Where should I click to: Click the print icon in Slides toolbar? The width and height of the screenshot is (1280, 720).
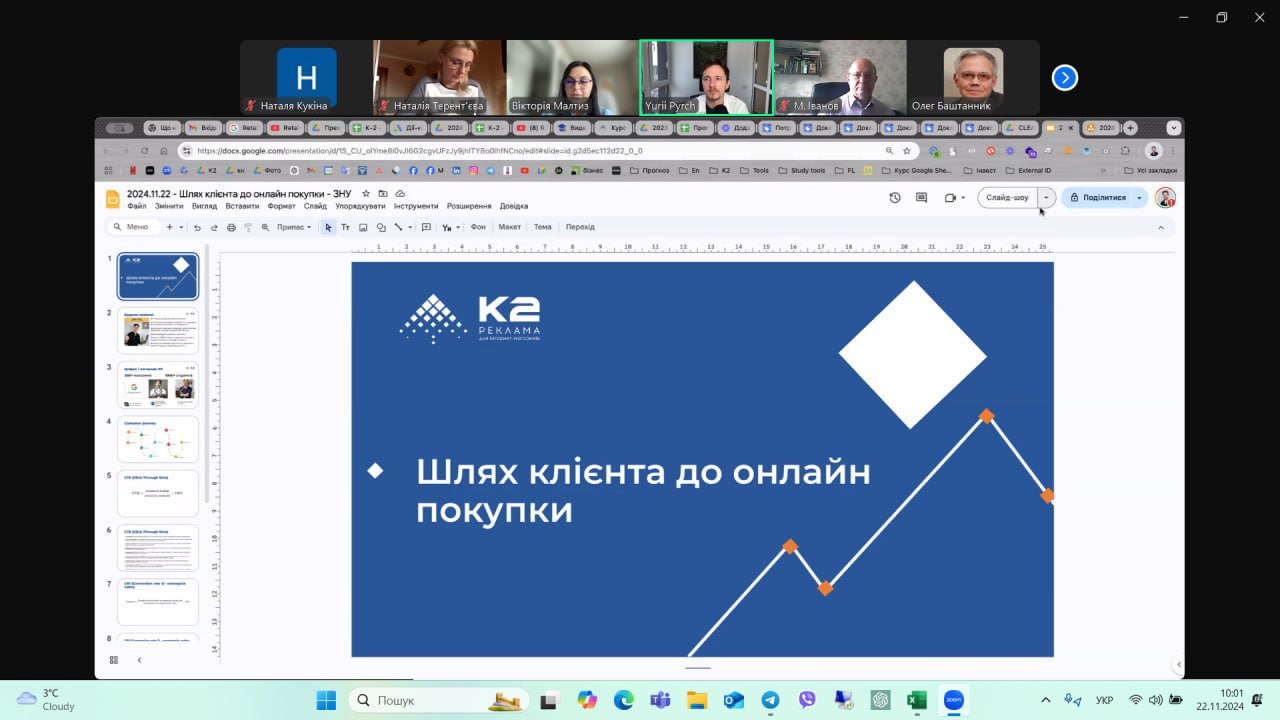tap(231, 227)
